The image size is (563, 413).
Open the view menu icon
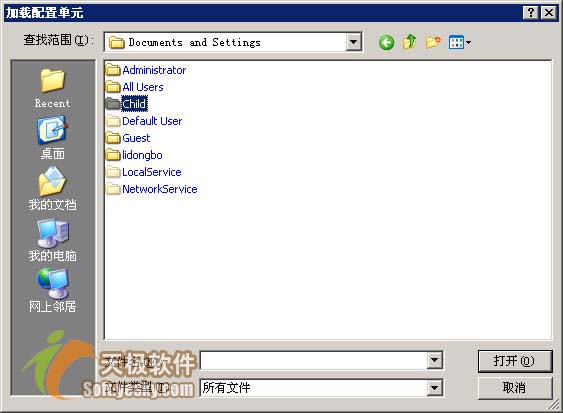coord(460,42)
